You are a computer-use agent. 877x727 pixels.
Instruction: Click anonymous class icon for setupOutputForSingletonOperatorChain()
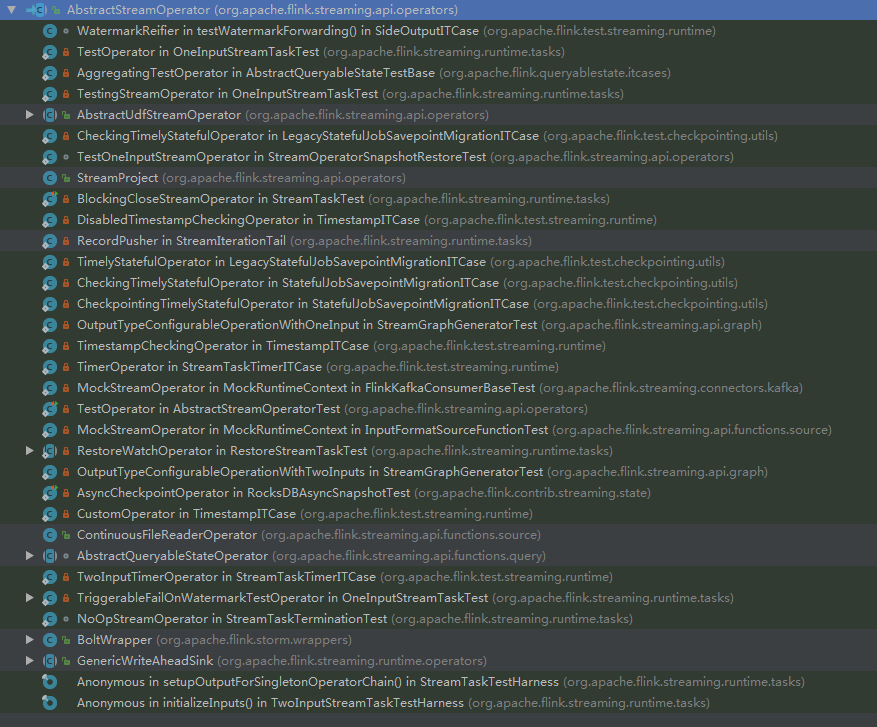coord(50,682)
